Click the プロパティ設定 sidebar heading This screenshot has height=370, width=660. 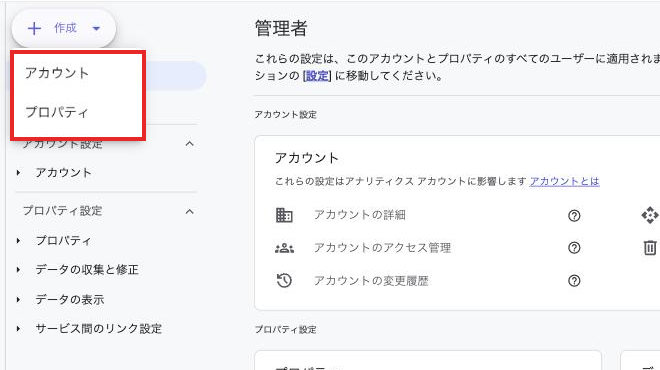tap(63, 211)
